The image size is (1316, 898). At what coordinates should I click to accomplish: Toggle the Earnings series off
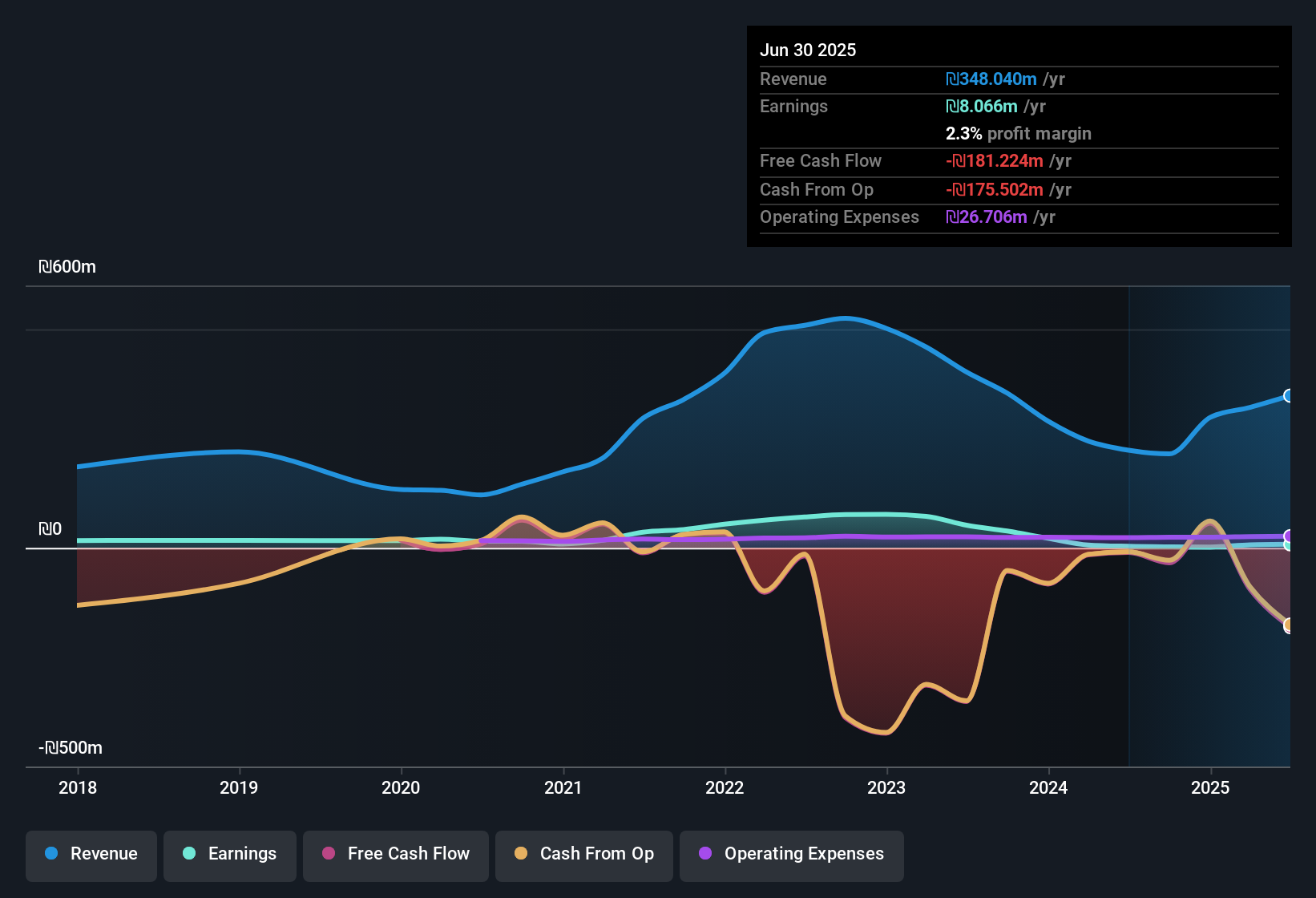point(229,854)
